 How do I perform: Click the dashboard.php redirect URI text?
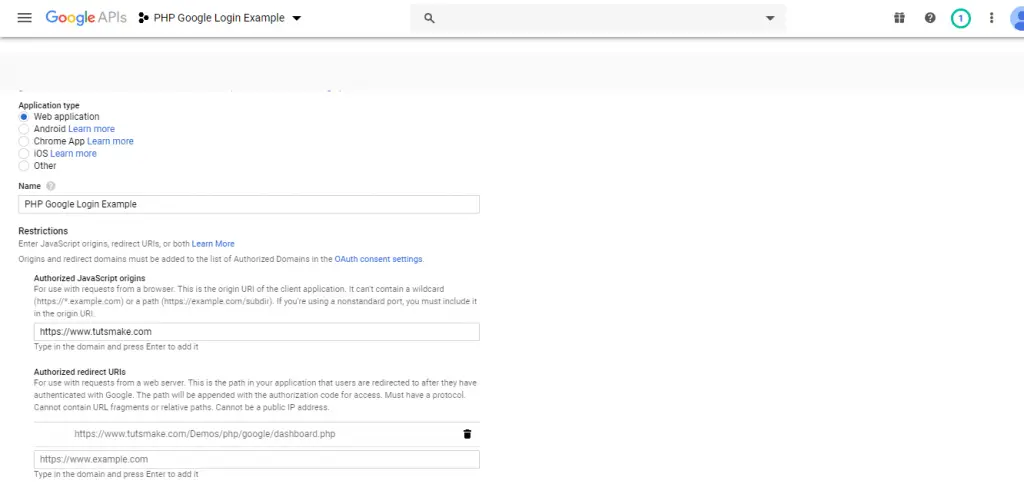coord(204,434)
